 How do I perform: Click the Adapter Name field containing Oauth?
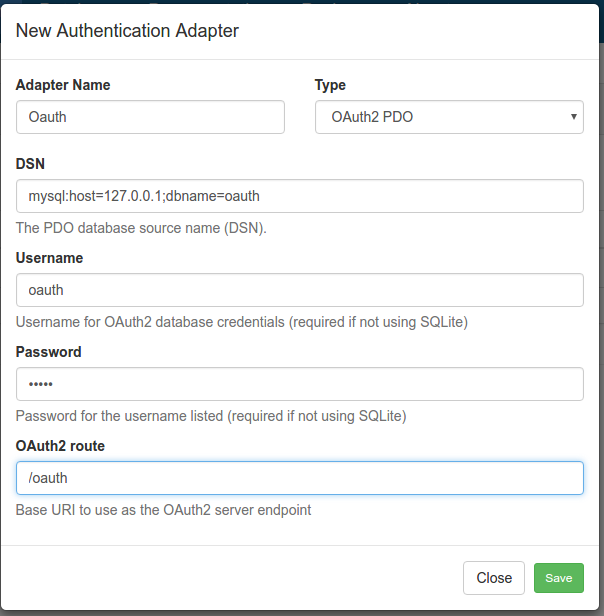[x=150, y=117]
